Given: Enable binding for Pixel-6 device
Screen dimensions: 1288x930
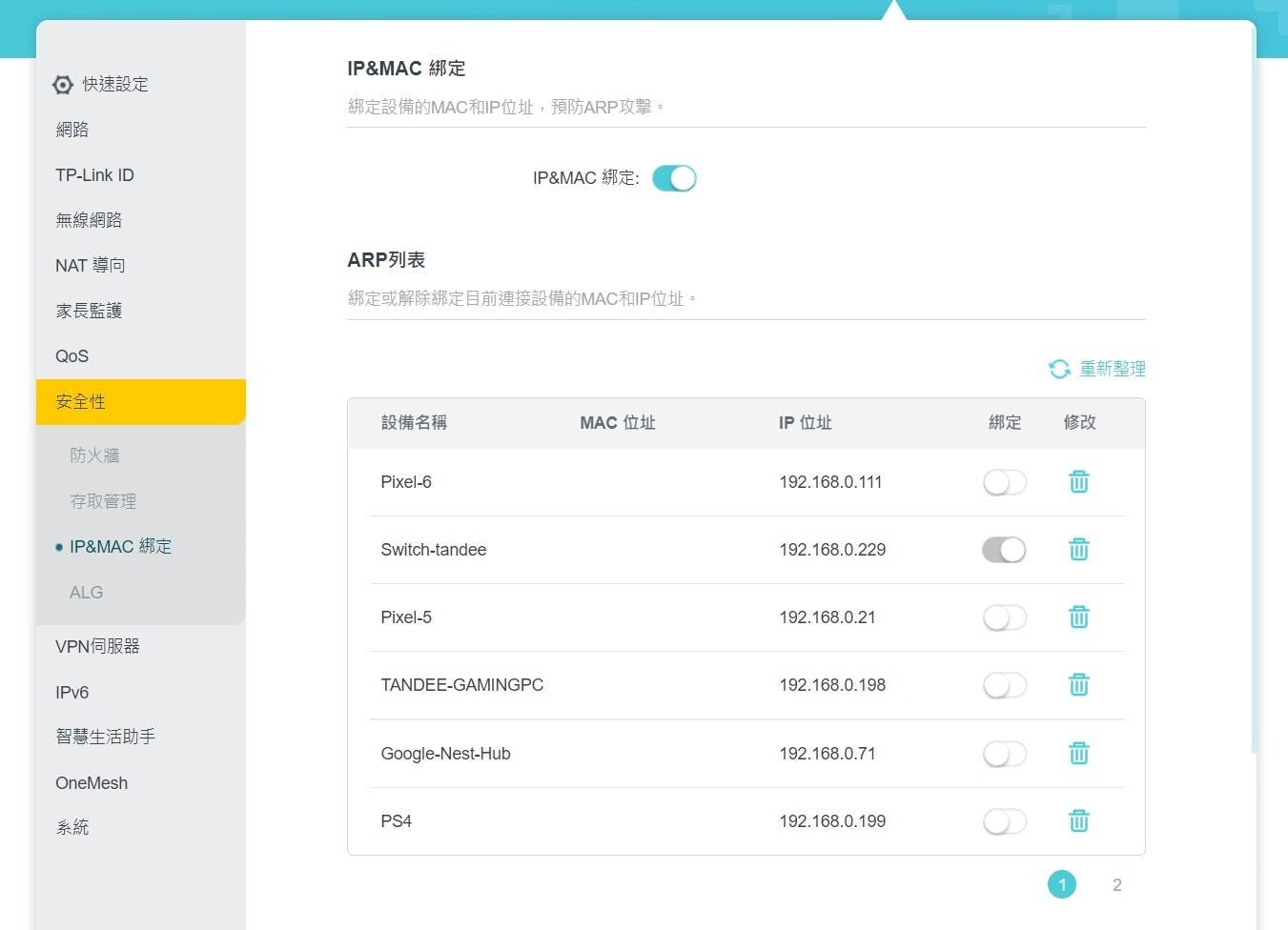Looking at the screenshot, I should click(1005, 482).
